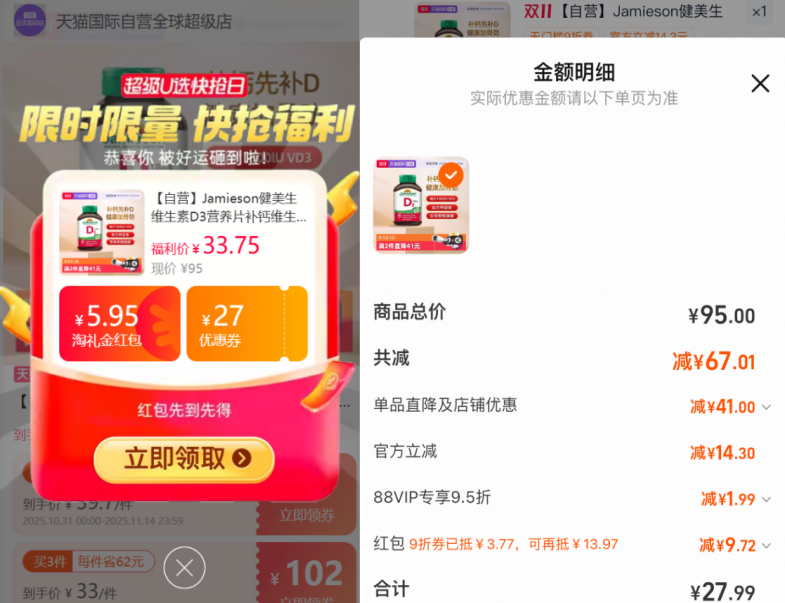This screenshot has width=785, height=603.
Task: Click the arrow icon on the 立即领取 button
Action: pos(242,458)
